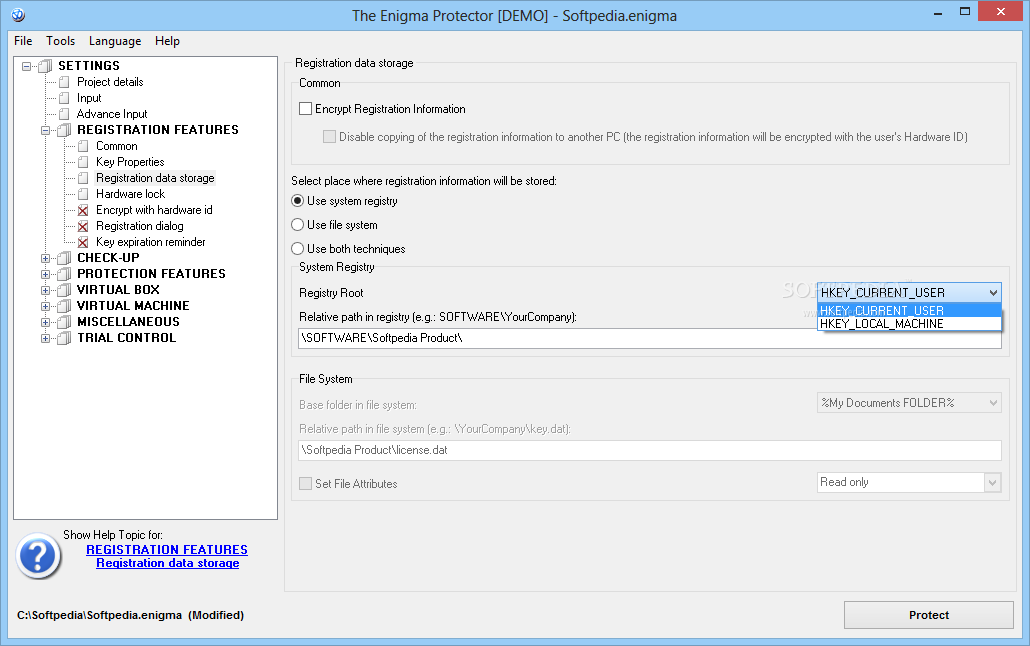Viewport: 1030px width, 646px height.
Task: Click the Relative path in registry input field
Action: point(650,338)
